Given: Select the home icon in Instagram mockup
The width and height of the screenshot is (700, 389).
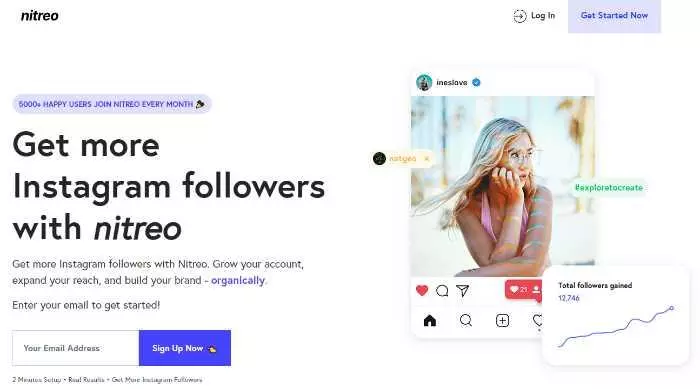Looking at the screenshot, I should click(430, 320).
